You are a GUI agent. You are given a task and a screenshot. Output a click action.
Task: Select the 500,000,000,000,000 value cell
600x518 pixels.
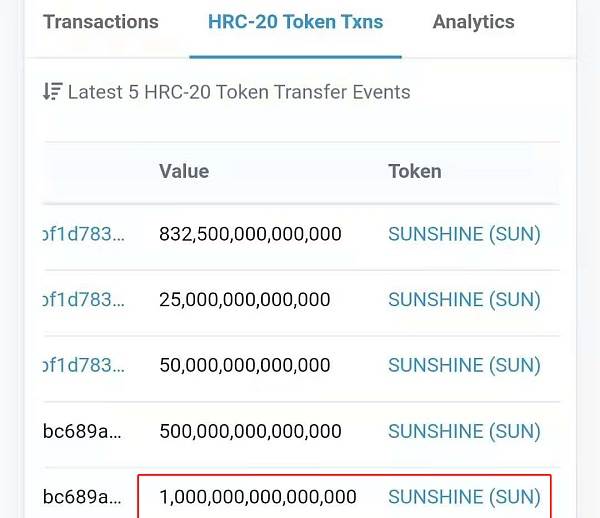pos(250,431)
